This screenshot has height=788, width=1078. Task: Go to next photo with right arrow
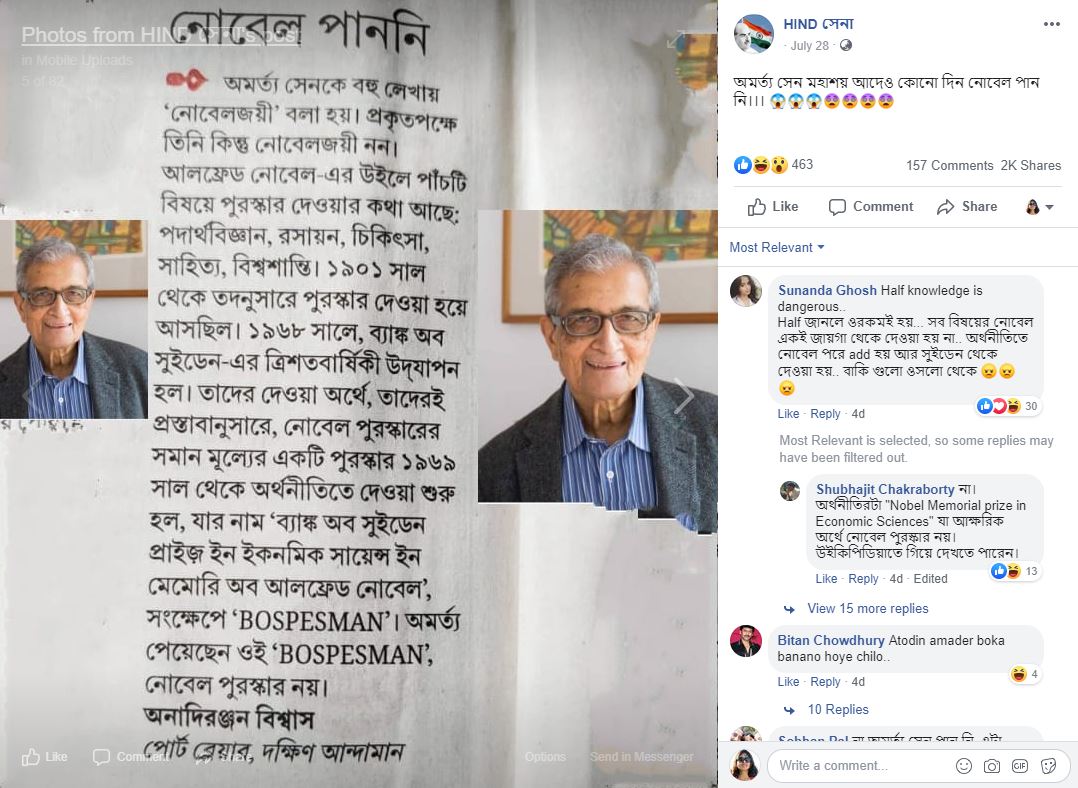683,395
